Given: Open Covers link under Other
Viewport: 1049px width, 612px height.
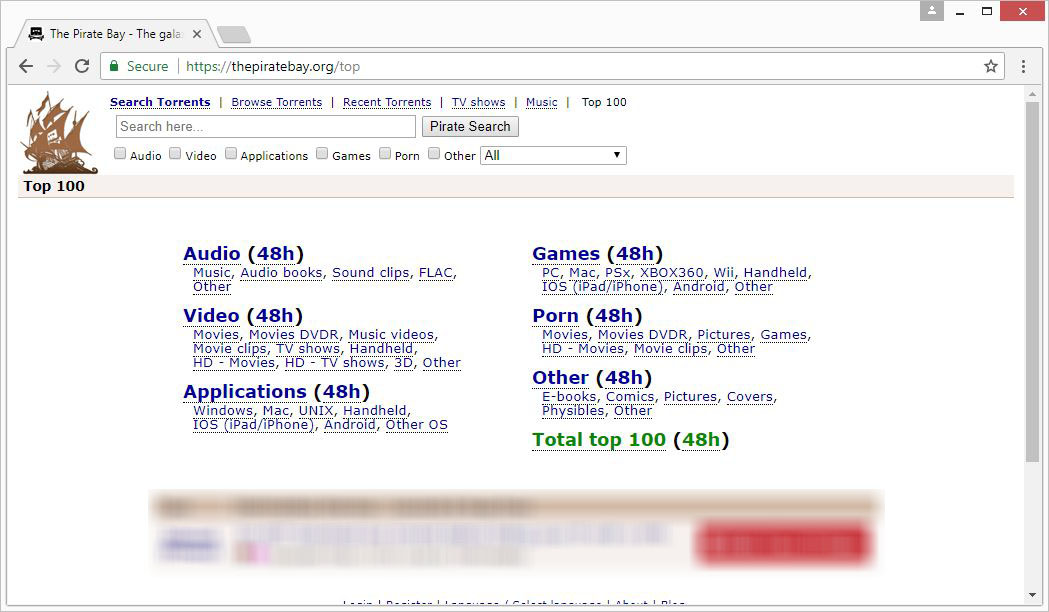Looking at the screenshot, I should tap(750, 397).
